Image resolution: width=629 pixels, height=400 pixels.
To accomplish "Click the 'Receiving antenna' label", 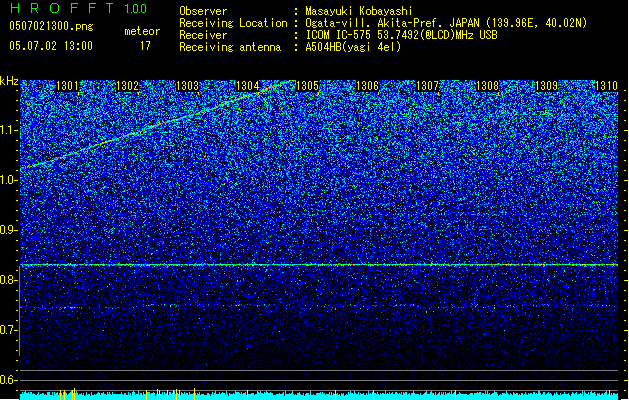I will click(x=230, y=47).
